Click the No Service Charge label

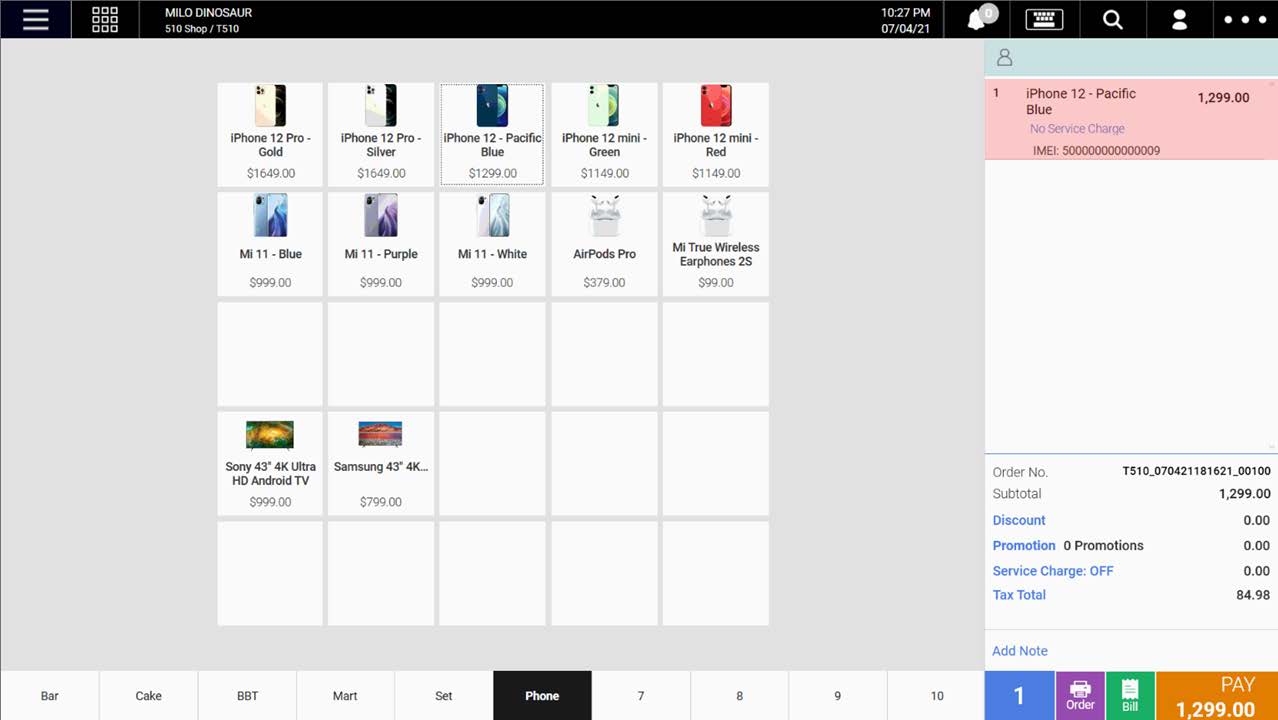tap(1077, 128)
